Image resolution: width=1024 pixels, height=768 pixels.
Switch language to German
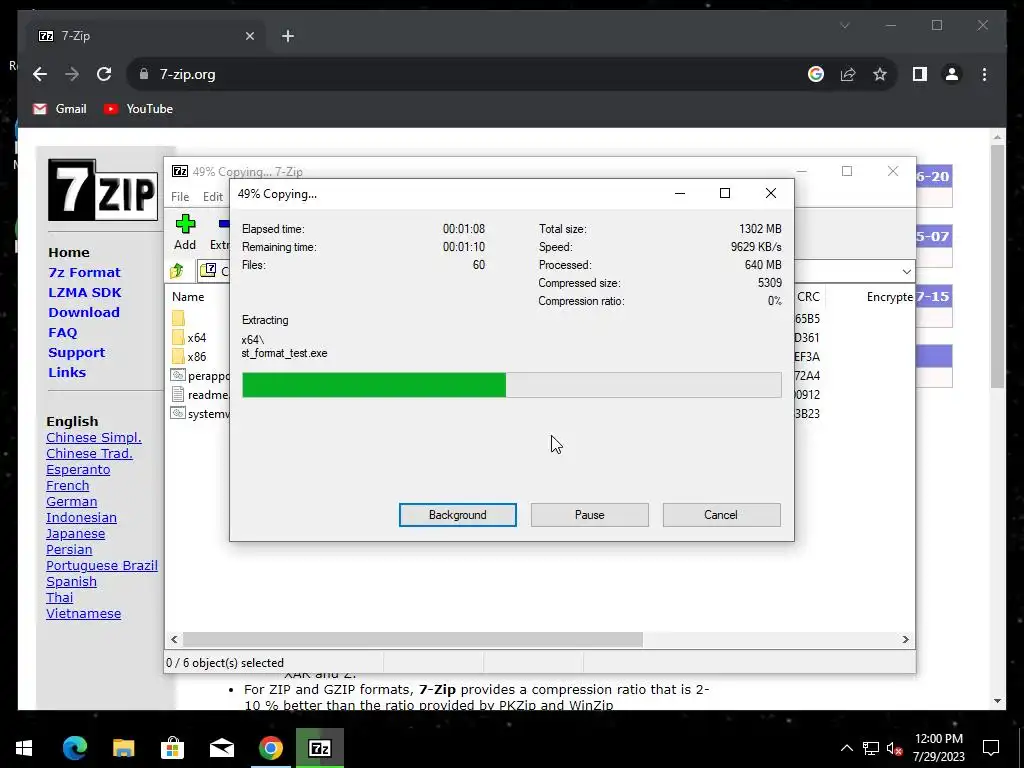[71, 502]
